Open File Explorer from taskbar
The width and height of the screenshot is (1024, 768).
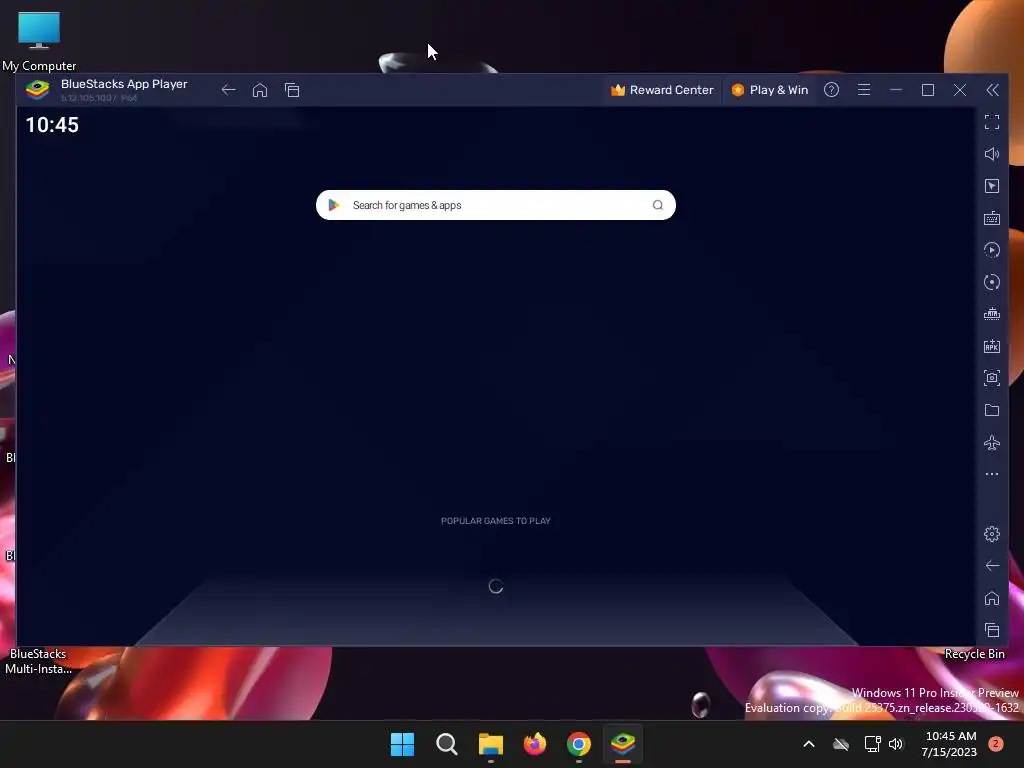[x=490, y=744]
